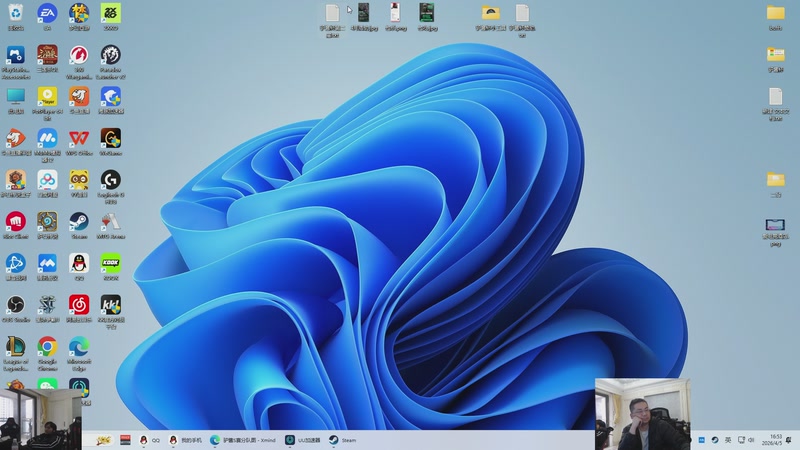Viewport: 800px width, 450px height.
Task: Open the Riot Client shortcut
Action: tap(16, 222)
